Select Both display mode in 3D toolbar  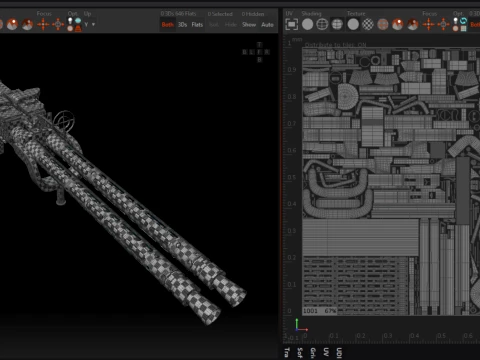(168, 25)
